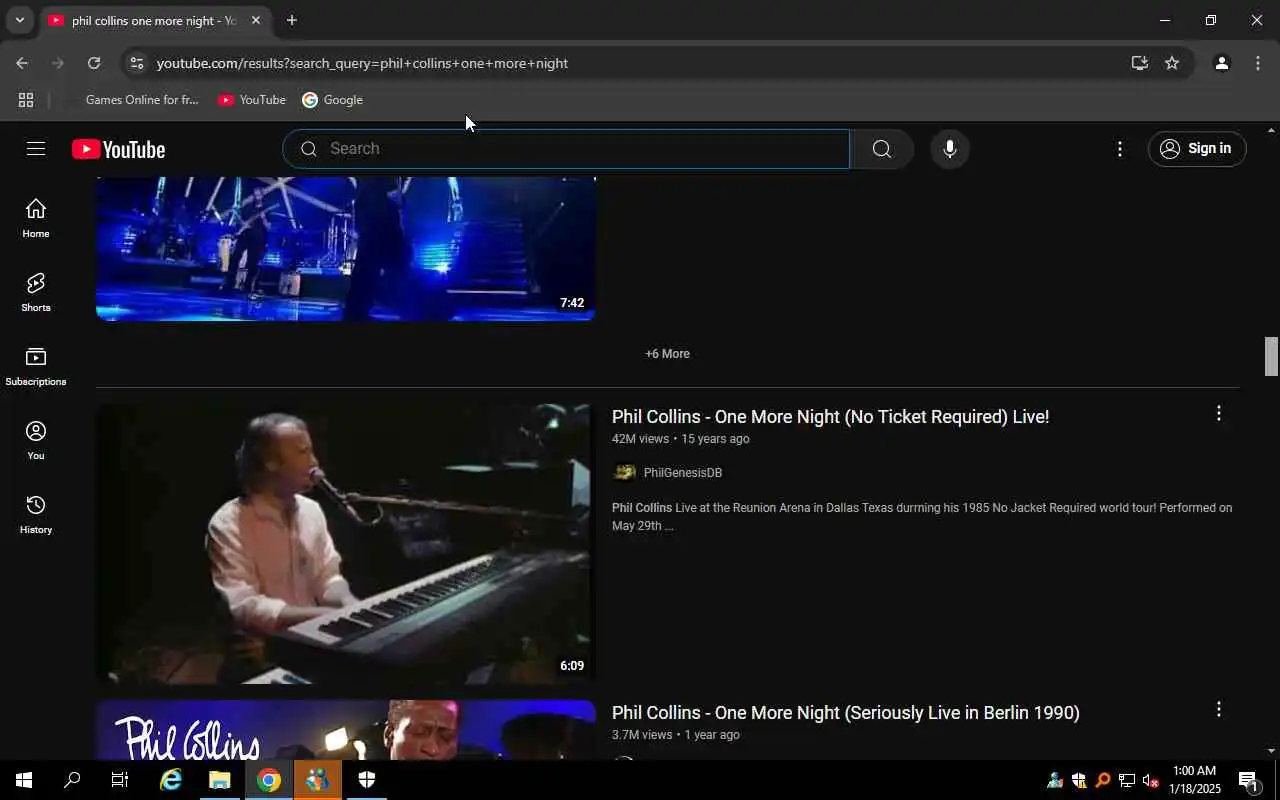This screenshot has width=1280, height=800.
Task: Open the Windows Start menu
Action: click(x=24, y=780)
